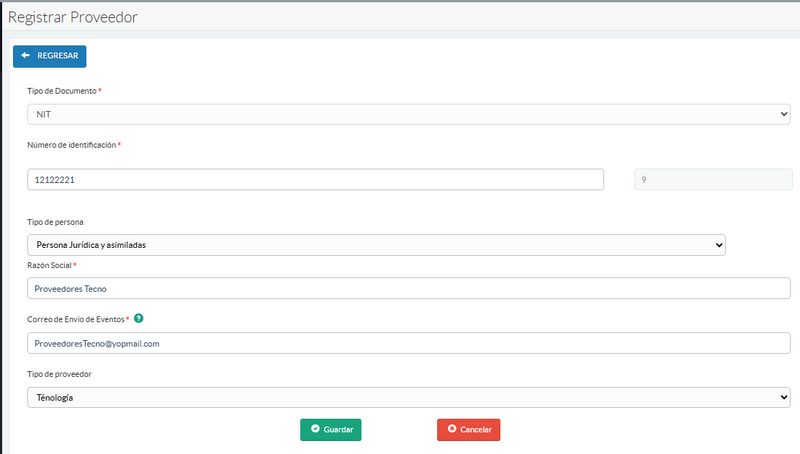This screenshot has width=800, height=454.
Task: Click the green help icon beside Correo label
Action: coord(138,319)
